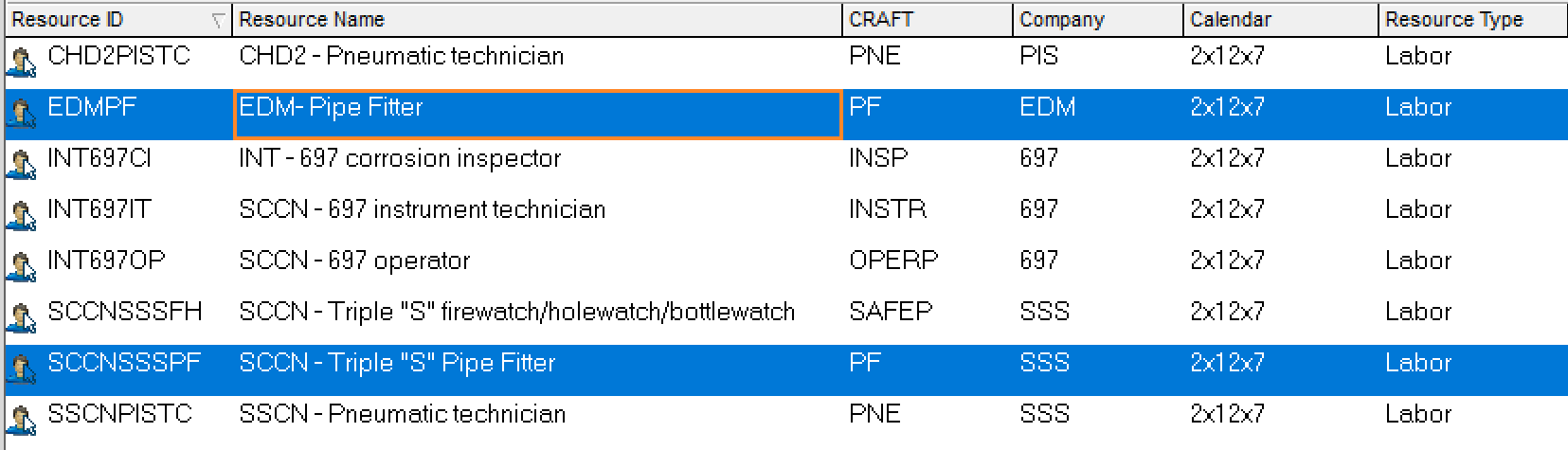
Task: Click the INT697IT resource labor icon
Action: [21, 216]
